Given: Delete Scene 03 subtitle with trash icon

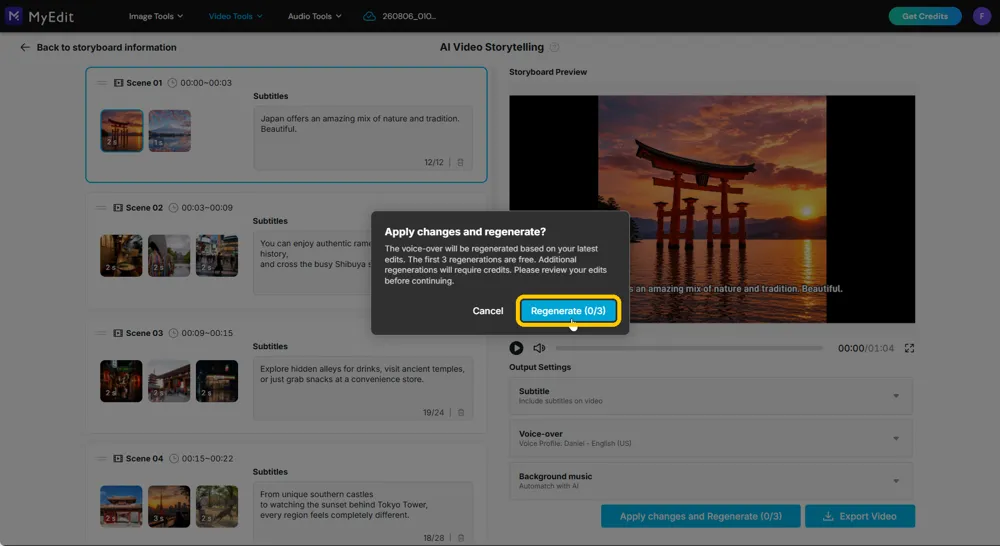Looking at the screenshot, I should (461, 413).
